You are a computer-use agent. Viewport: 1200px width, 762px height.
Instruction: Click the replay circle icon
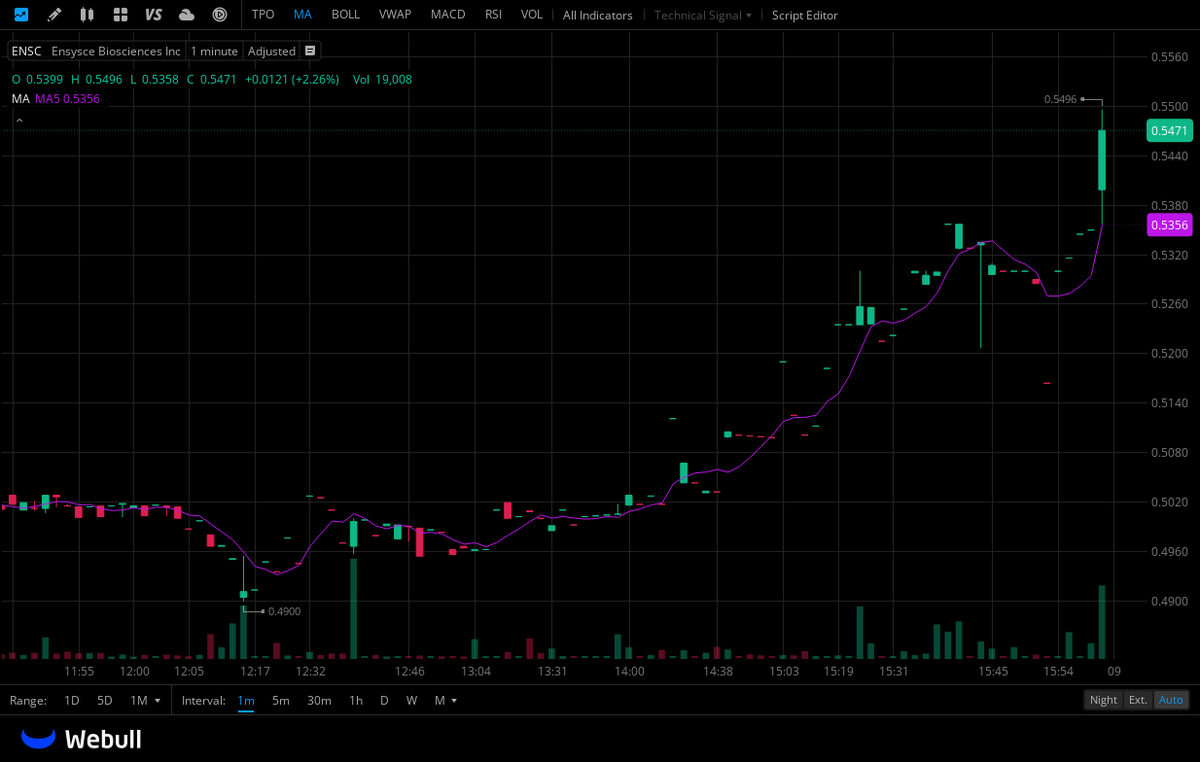click(219, 15)
